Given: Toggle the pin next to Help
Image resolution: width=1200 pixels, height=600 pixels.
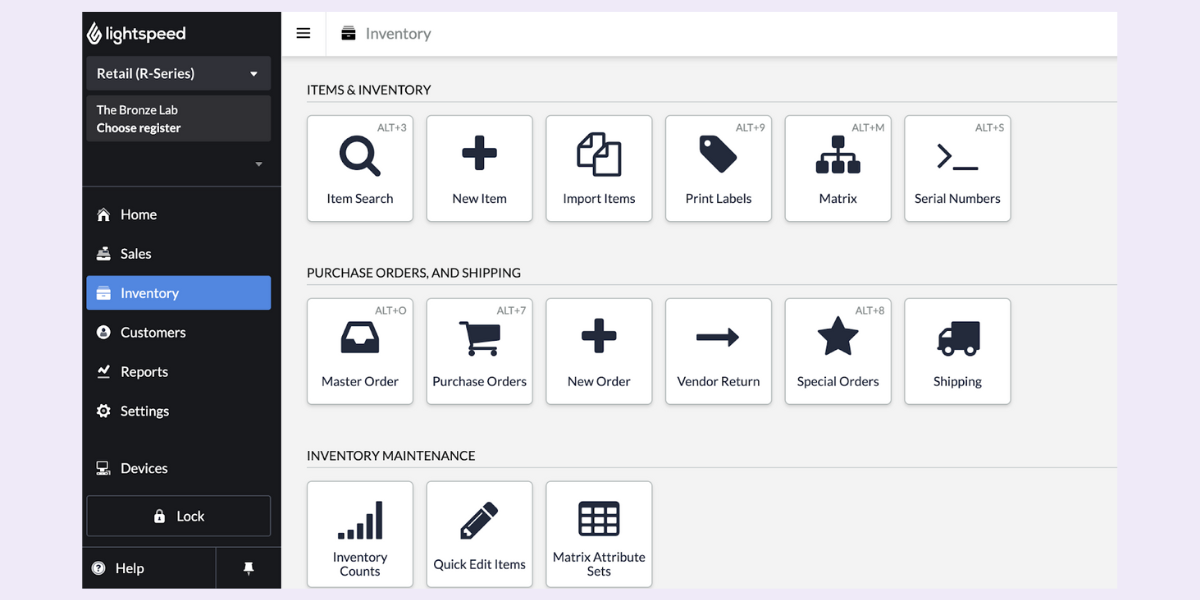Looking at the screenshot, I should pyautogui.click(x=248, y=568).
